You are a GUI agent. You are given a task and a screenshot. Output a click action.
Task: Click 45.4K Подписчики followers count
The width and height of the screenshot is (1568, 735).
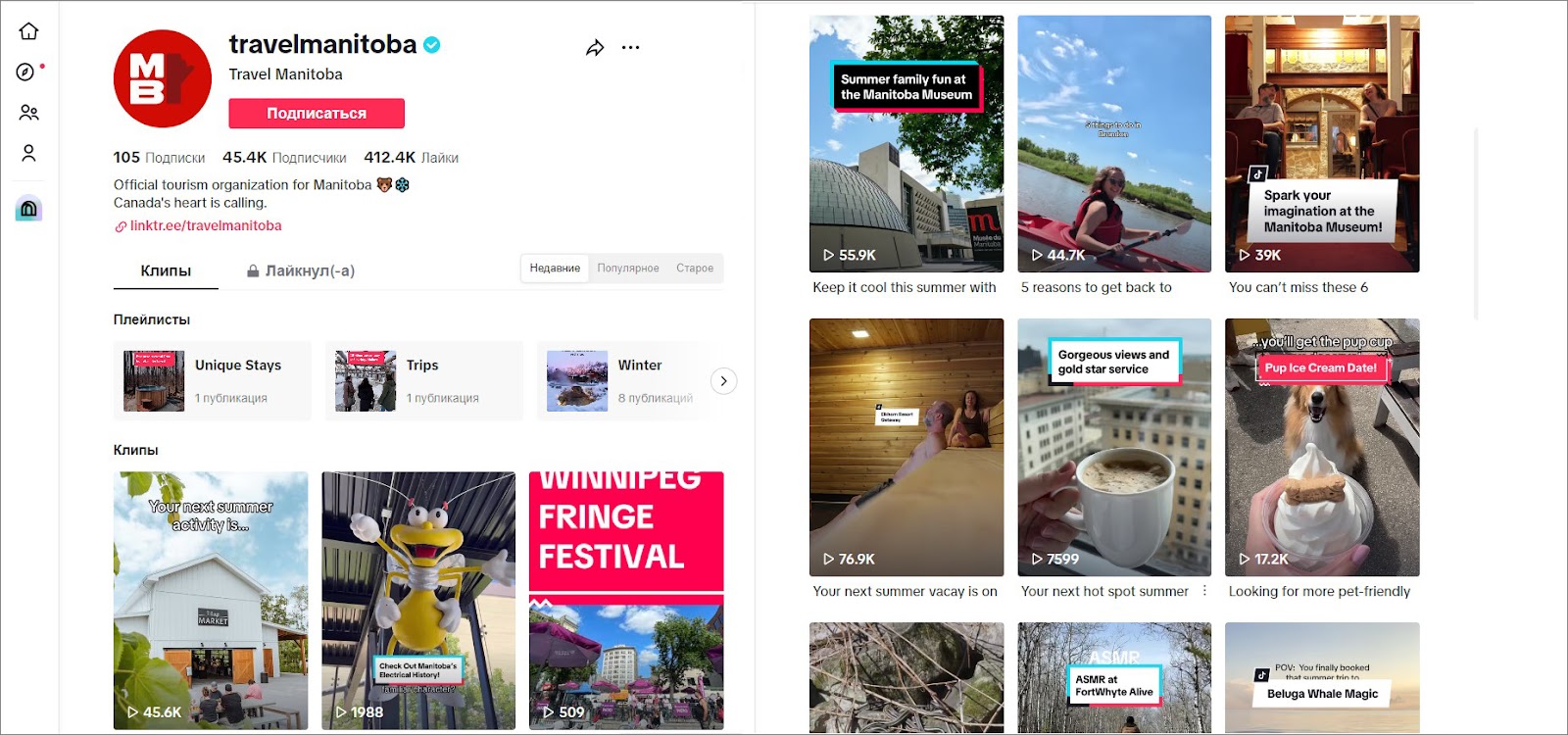284,157
